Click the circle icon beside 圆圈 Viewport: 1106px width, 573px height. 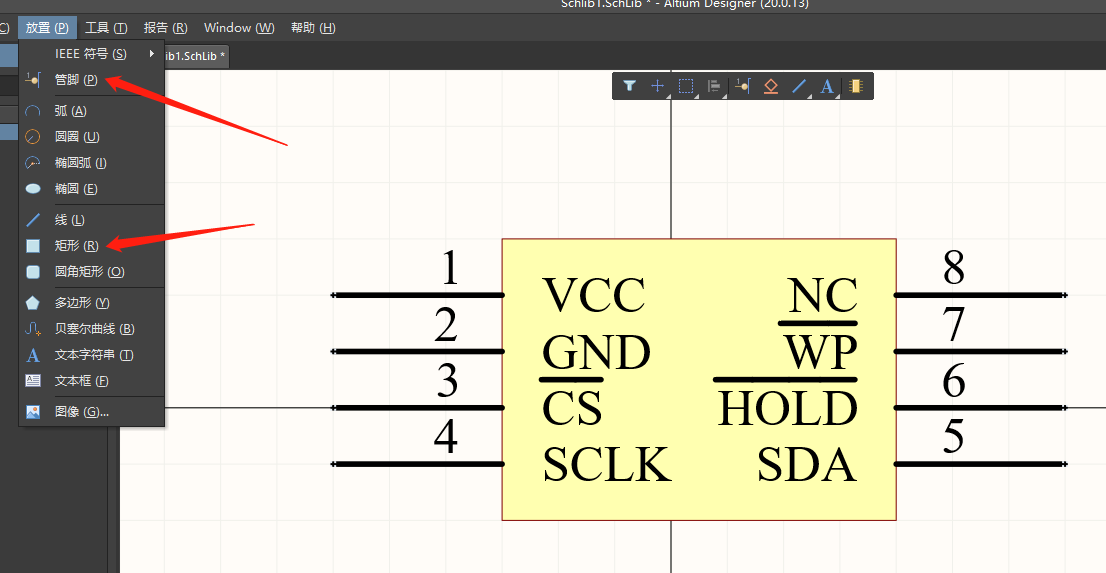coord(32,137)
